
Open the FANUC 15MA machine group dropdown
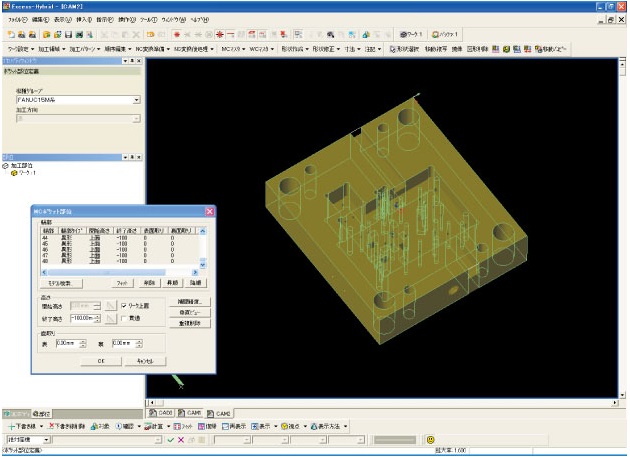135,100
